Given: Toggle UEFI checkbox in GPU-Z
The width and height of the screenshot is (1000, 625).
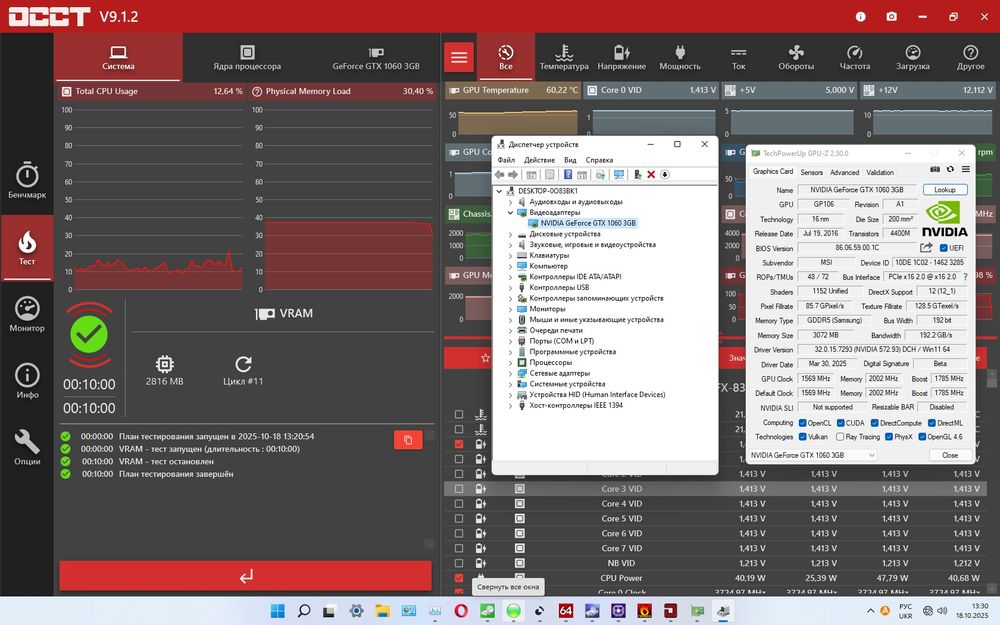Looking at the screenshot, I should coord(943,248).
